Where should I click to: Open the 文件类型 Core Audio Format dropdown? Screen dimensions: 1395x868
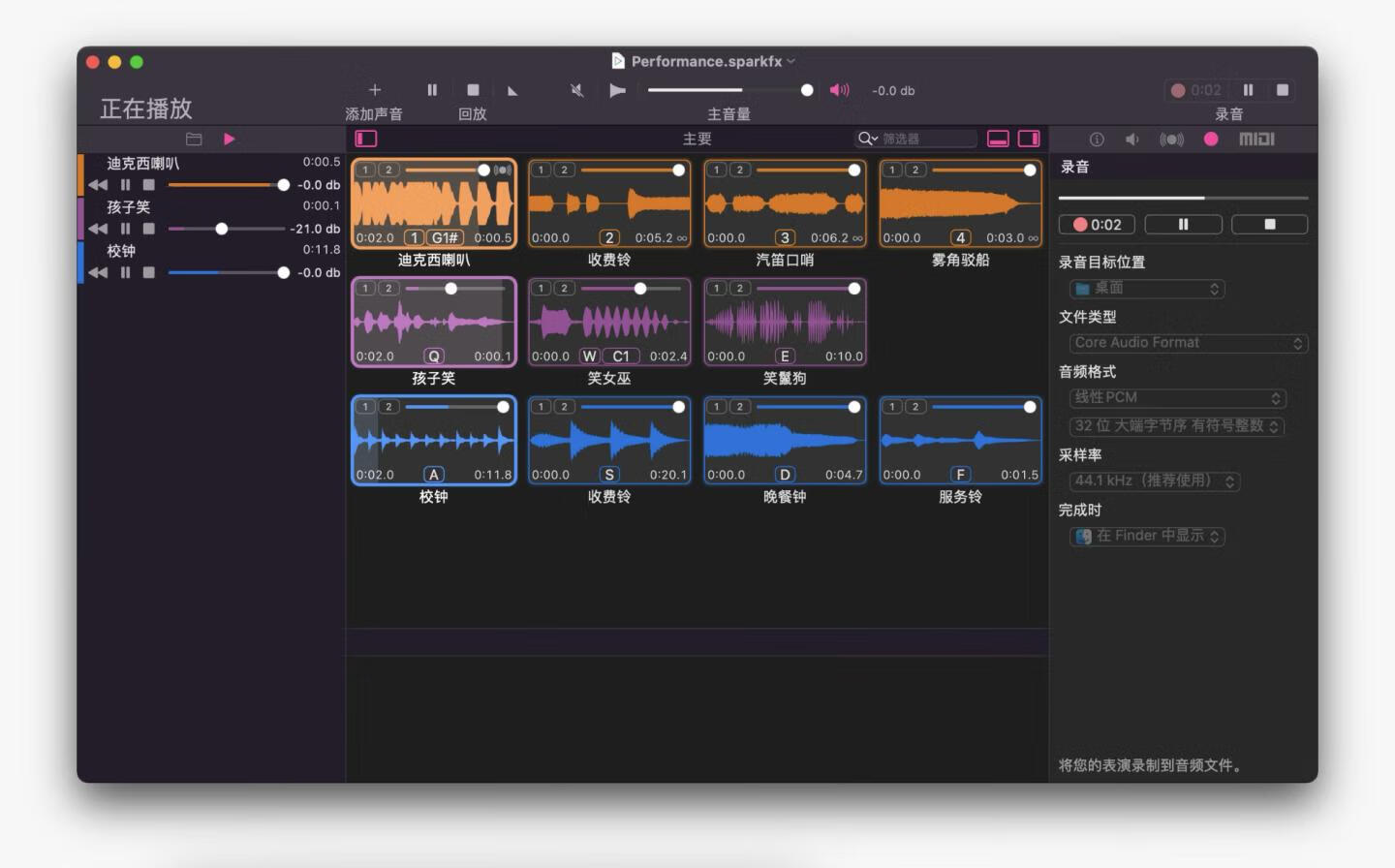tap(1189, 343)
